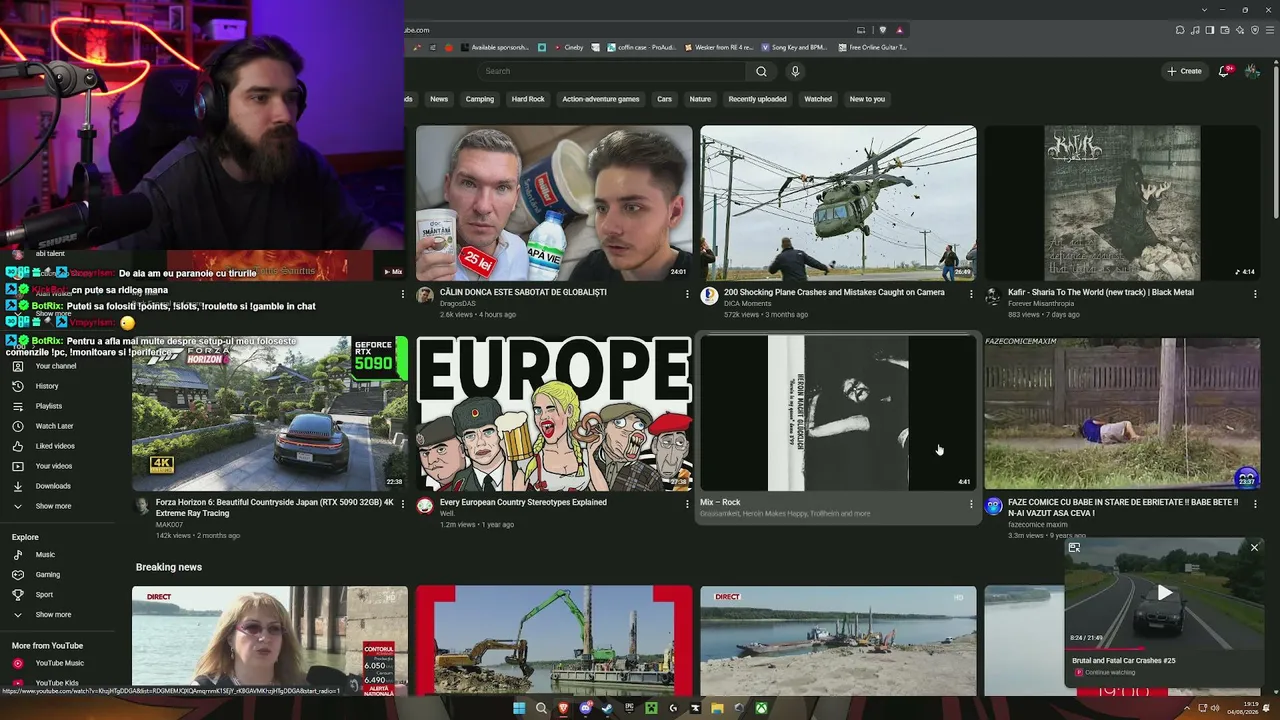Open File Explorer from the taskbar
The image size is (1280, 720).
coord(717,709)
